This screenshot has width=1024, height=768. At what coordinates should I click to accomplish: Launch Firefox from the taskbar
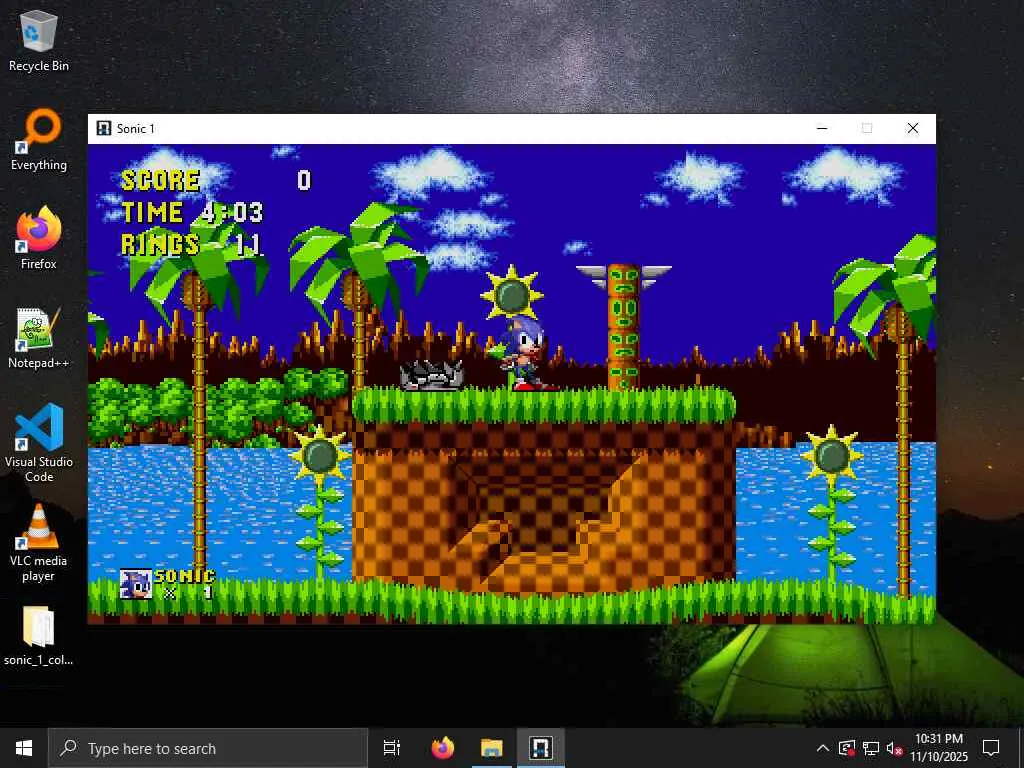(443, 748)
